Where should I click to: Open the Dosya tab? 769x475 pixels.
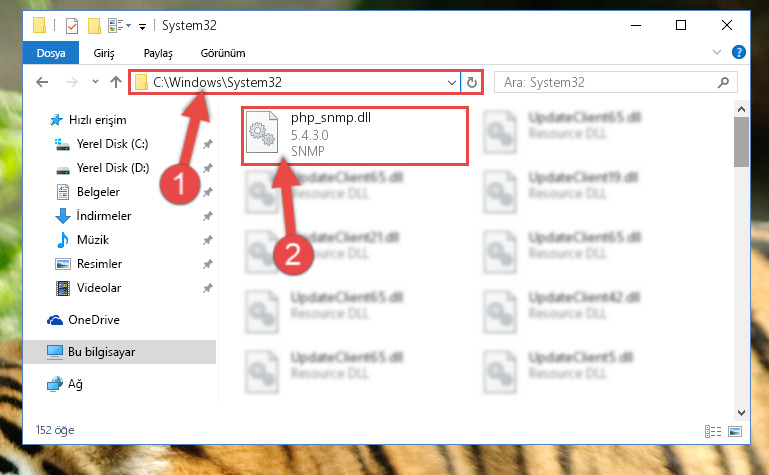[51, 53]
